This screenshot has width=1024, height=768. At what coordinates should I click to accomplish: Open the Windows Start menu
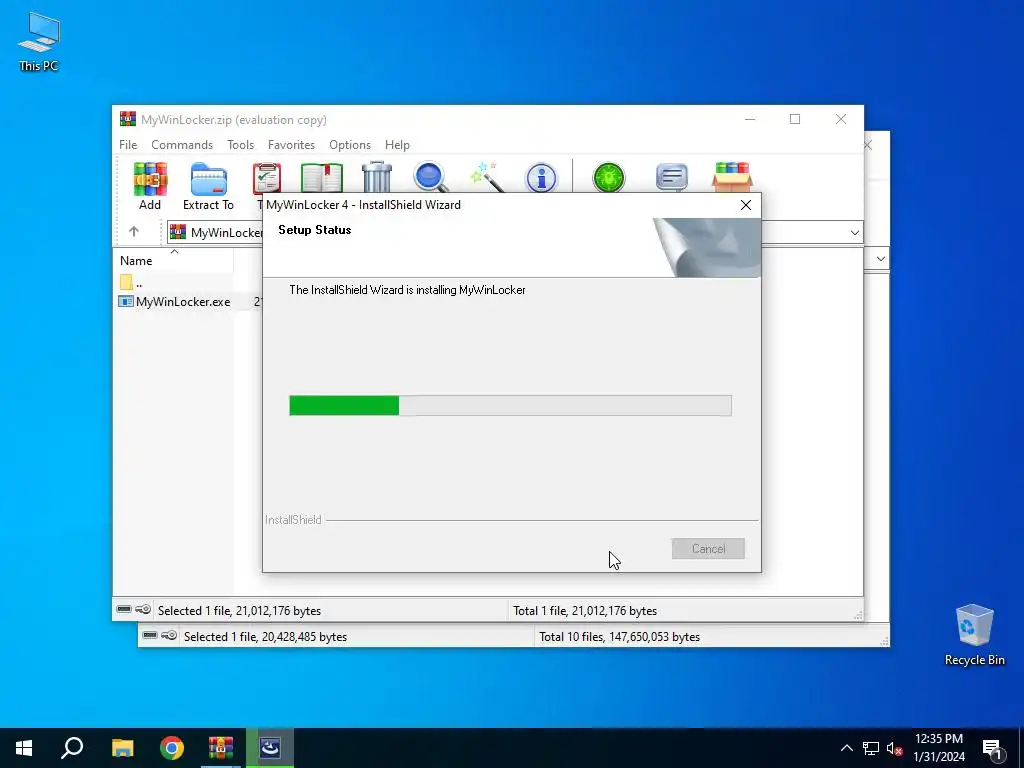tap(24, 748)
